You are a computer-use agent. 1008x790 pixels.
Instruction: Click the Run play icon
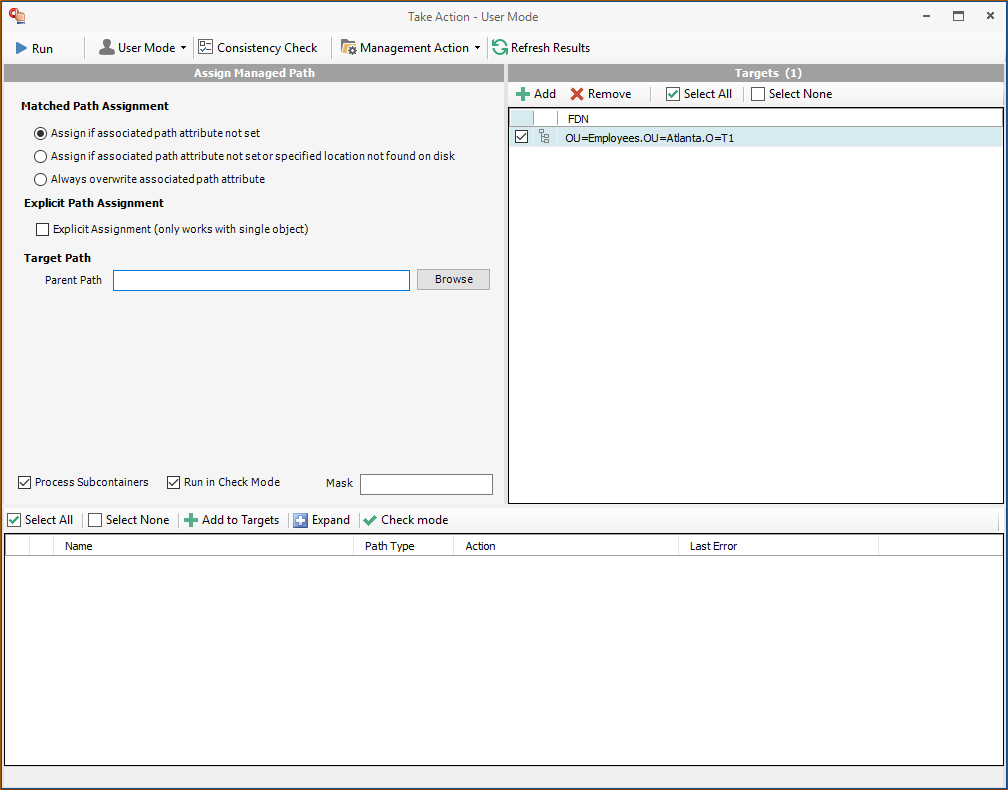pyautogui.click(x=21, y=48)
